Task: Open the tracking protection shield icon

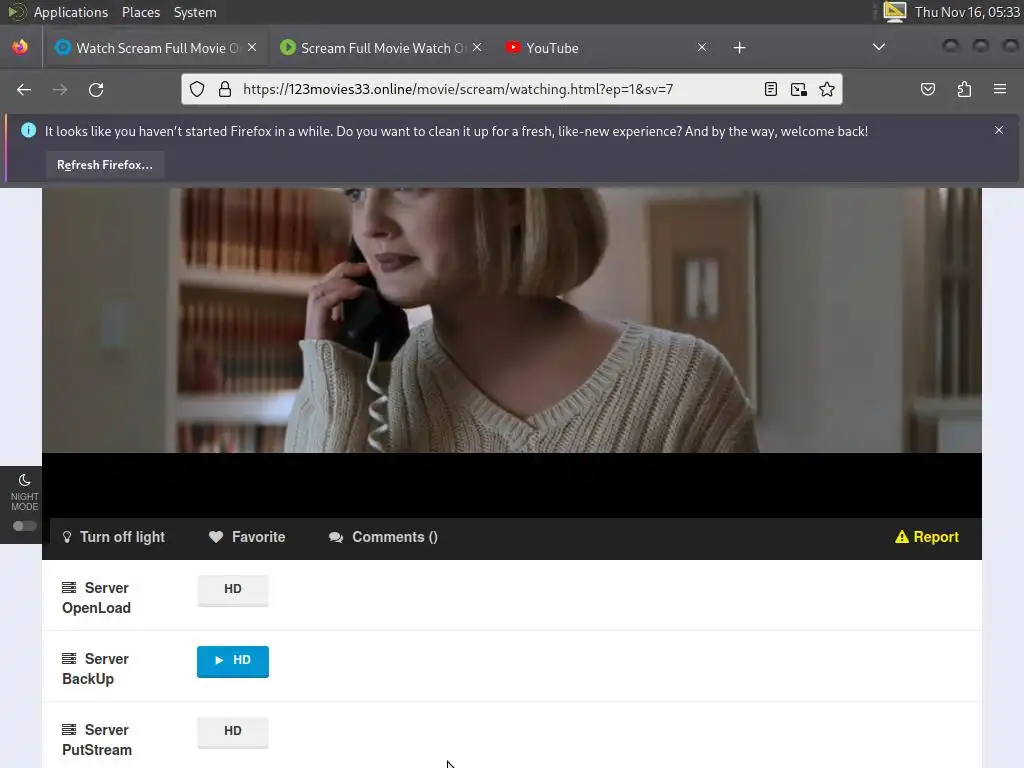Action: 197,89
